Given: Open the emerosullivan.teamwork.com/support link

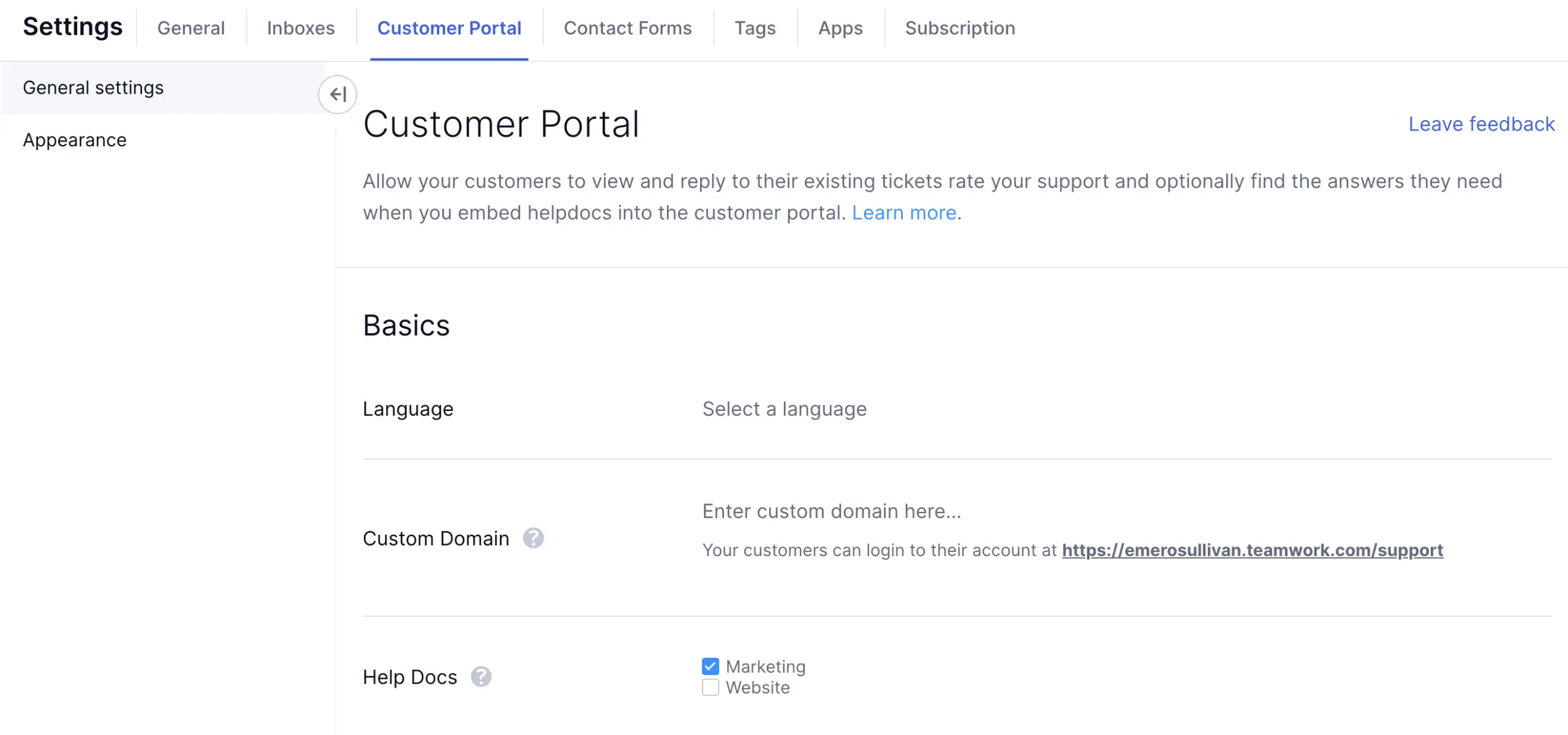Looking at the screenshot, I should [1252, 550].
